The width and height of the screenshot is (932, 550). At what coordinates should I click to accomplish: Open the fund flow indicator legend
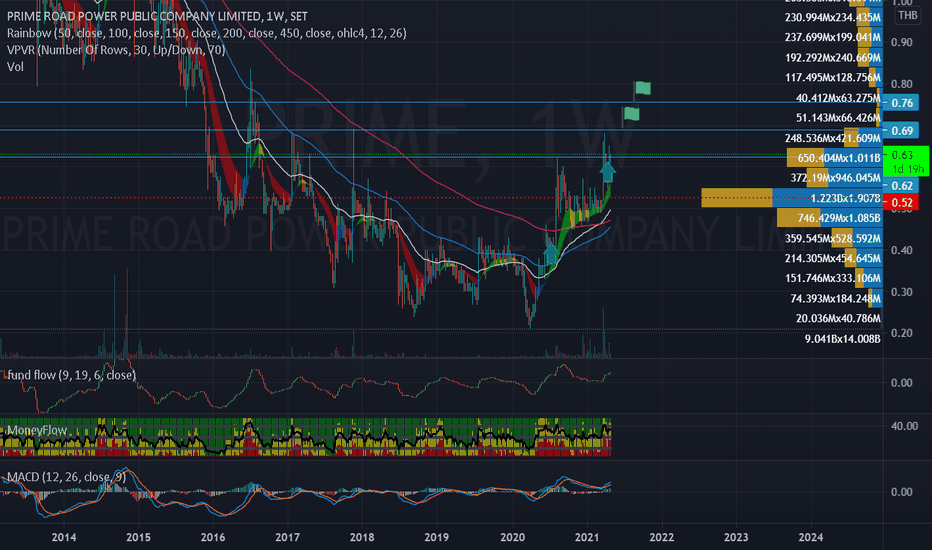click(x=71, y=375)
